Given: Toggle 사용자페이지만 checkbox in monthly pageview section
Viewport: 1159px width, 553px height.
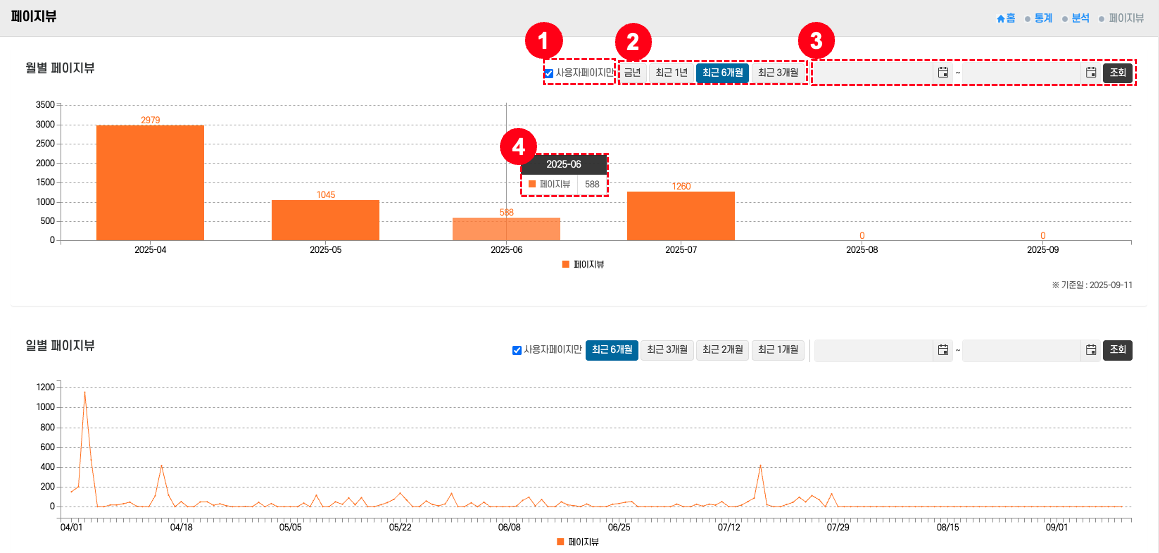Looking at the screenshot, I should click(549, 73).
